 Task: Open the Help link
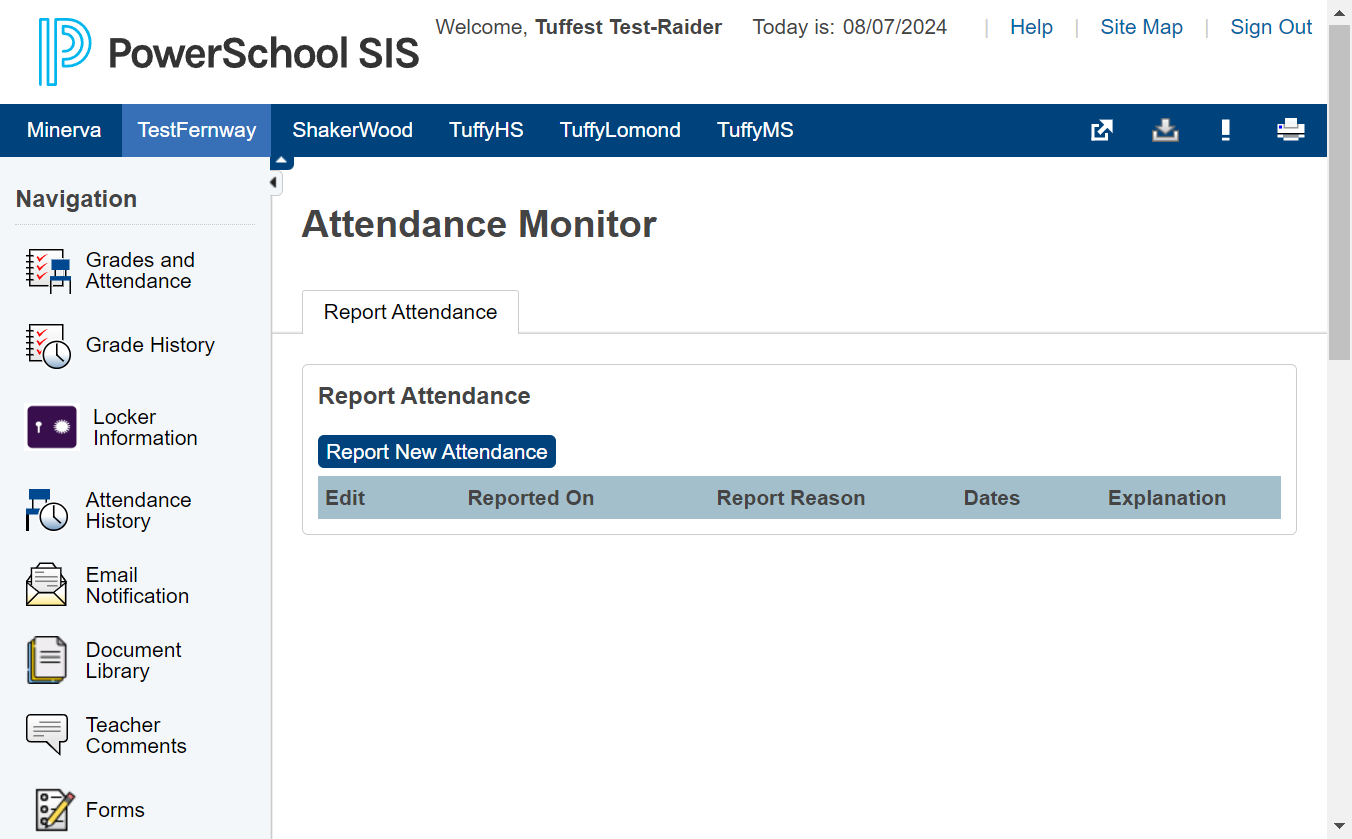(1031, 27)
